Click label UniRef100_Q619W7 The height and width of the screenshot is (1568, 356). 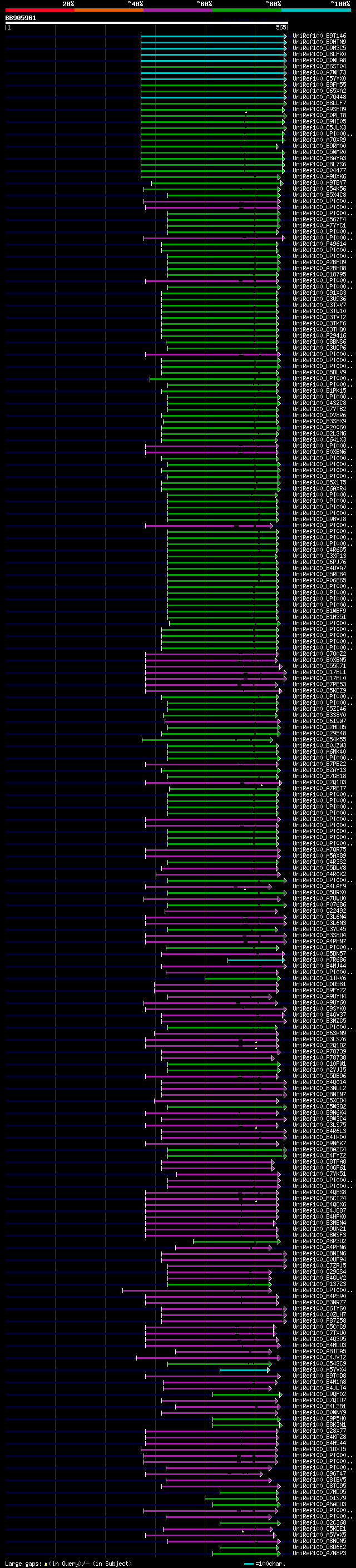click(319, 721)
